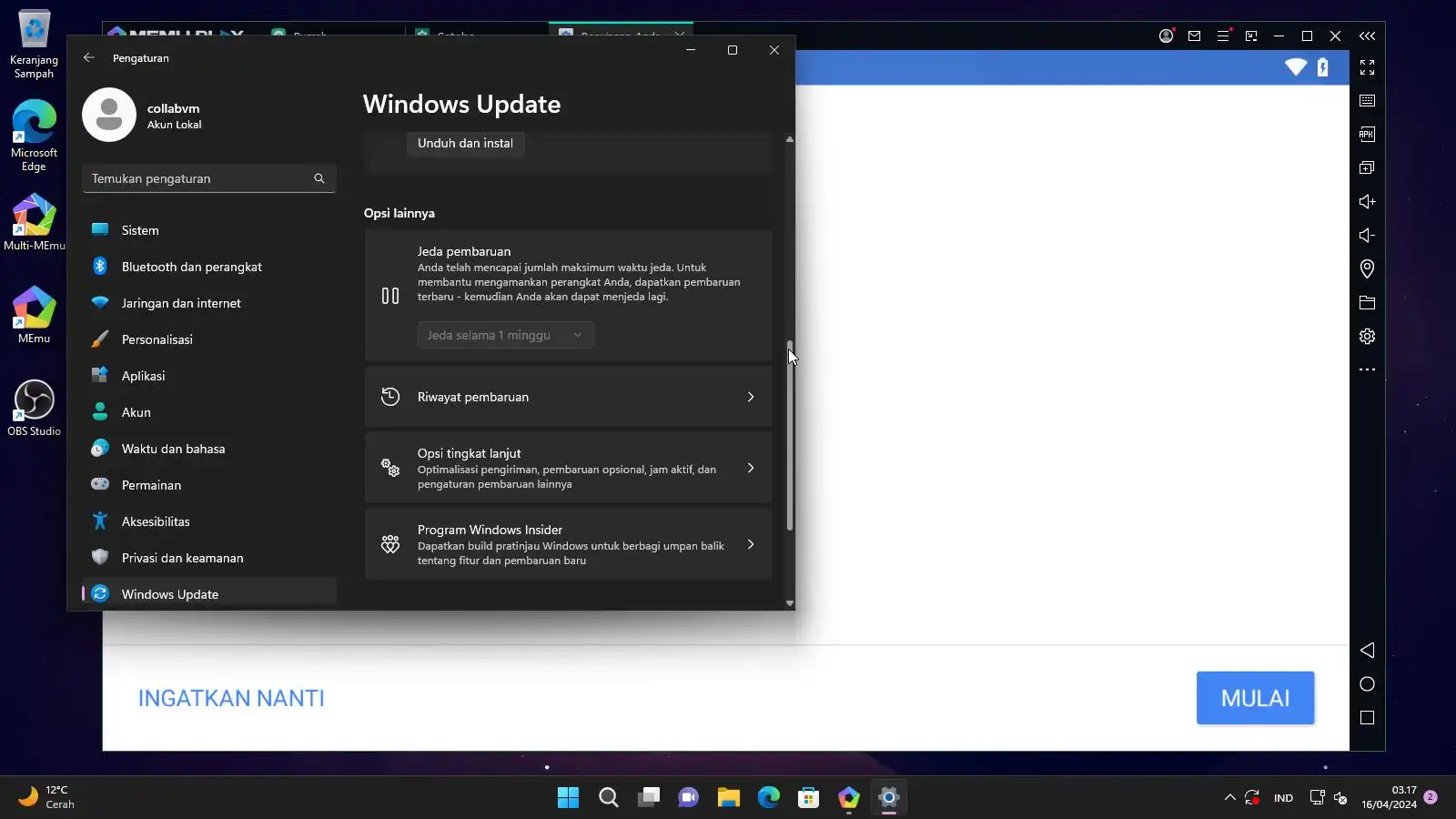The image size is (1456, 819).
Task: Open Permainan settings category
Action: point(209,485)
